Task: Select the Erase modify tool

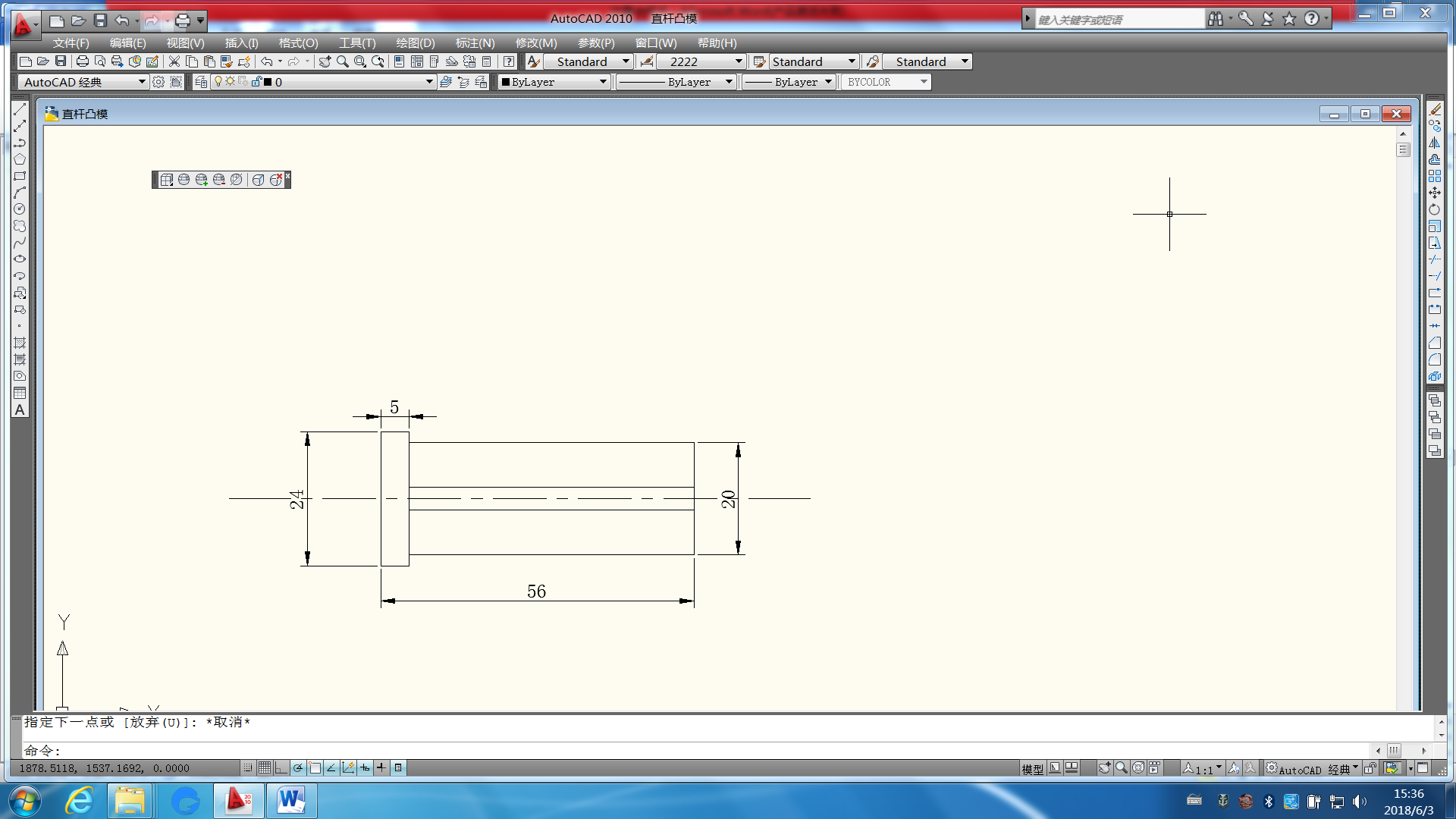Action: click(x=1435, y=109)
